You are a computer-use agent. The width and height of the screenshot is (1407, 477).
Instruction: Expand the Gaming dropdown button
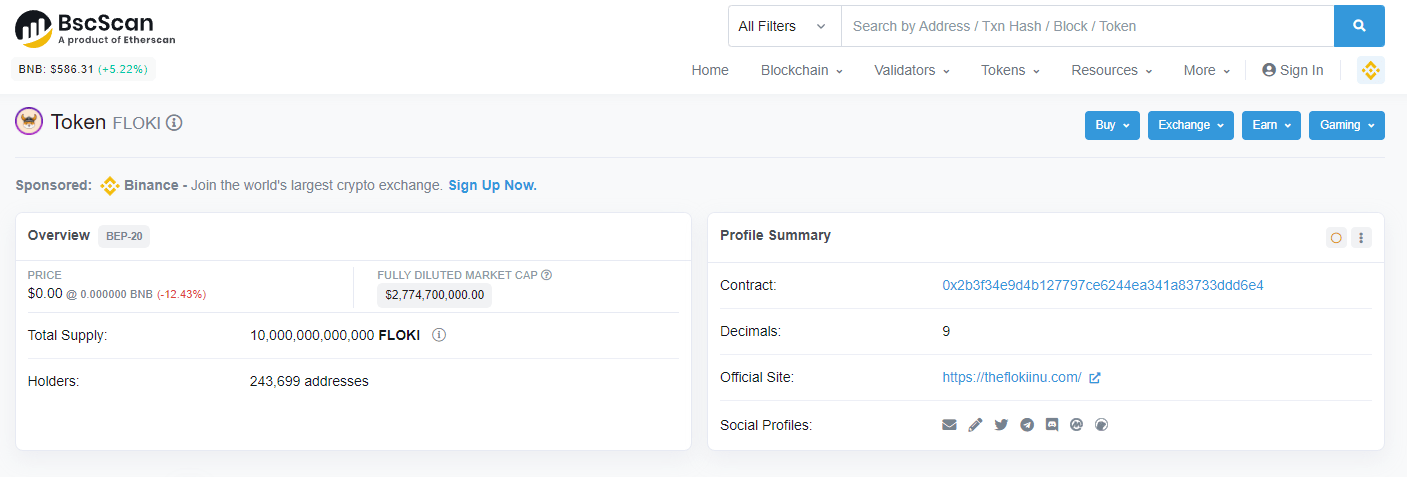[x=1347, y=125]
